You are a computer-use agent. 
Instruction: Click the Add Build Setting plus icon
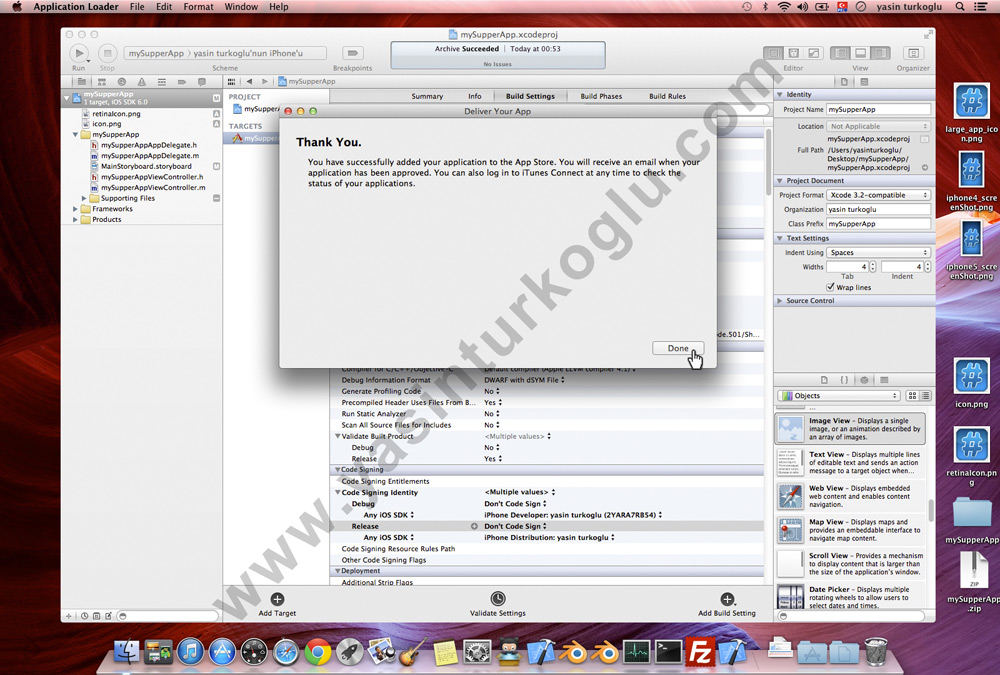[727, 599]
